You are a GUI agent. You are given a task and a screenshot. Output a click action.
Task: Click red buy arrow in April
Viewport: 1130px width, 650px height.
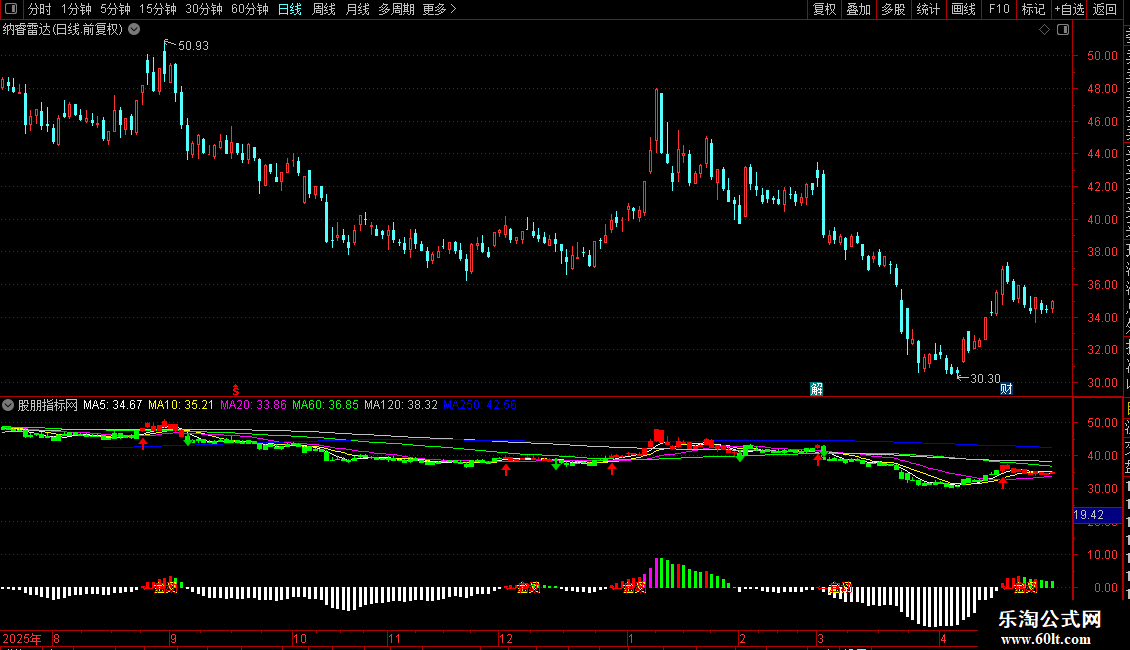click(1002, 482)
